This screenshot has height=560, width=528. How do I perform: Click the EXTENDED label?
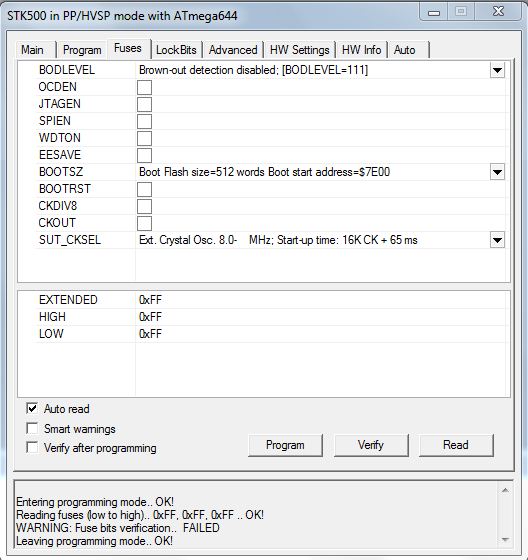68,300
